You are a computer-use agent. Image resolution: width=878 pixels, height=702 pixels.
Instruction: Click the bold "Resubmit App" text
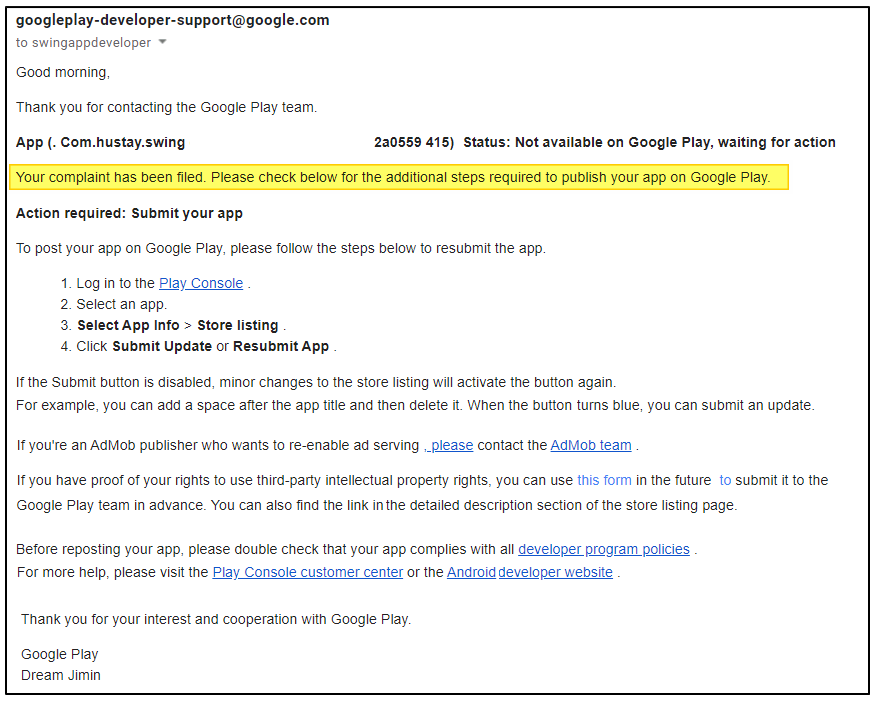pos(281,346)
